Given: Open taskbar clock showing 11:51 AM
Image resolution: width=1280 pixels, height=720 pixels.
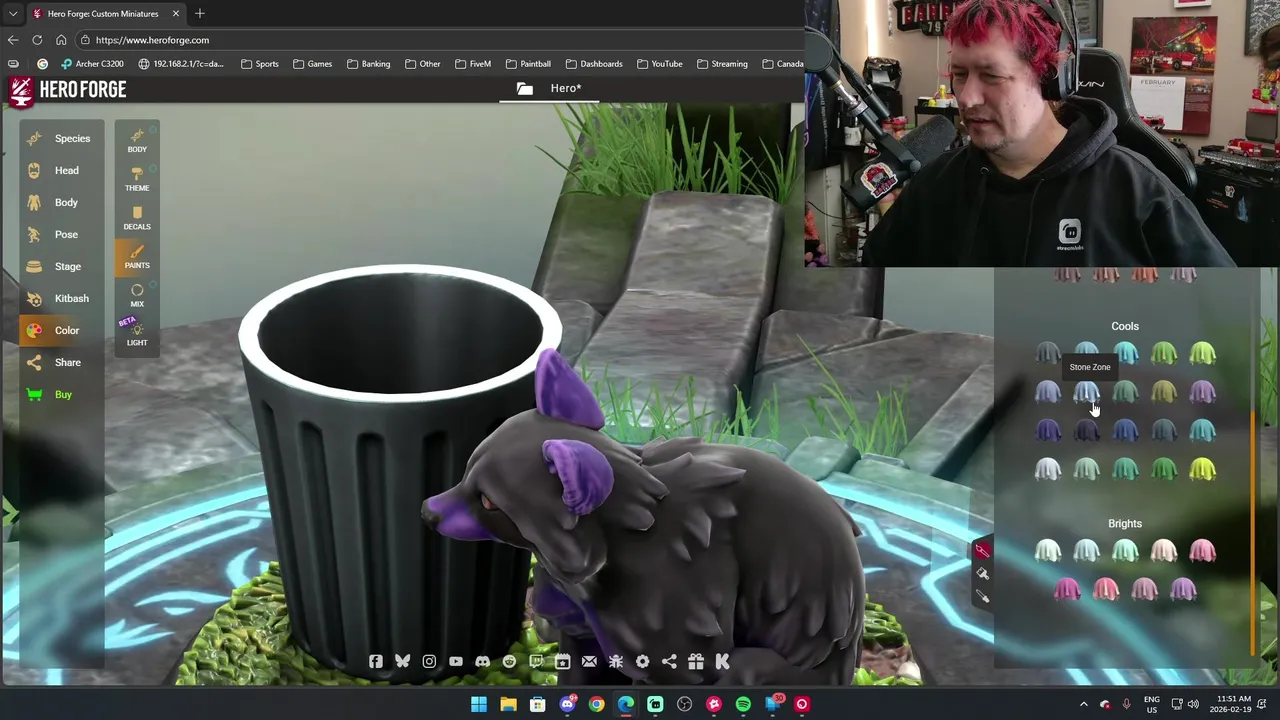Looking at the screenshot, I should [1233, 704].
